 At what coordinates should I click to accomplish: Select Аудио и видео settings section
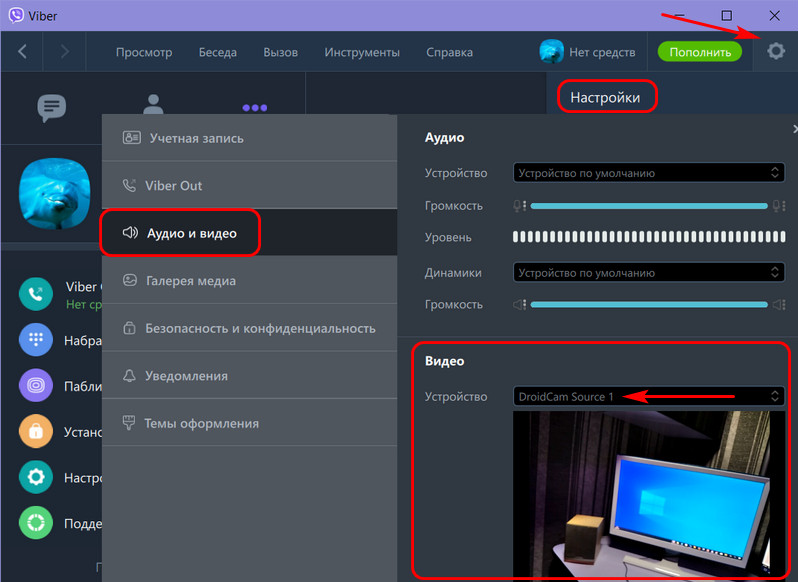[x=249, y=233]
